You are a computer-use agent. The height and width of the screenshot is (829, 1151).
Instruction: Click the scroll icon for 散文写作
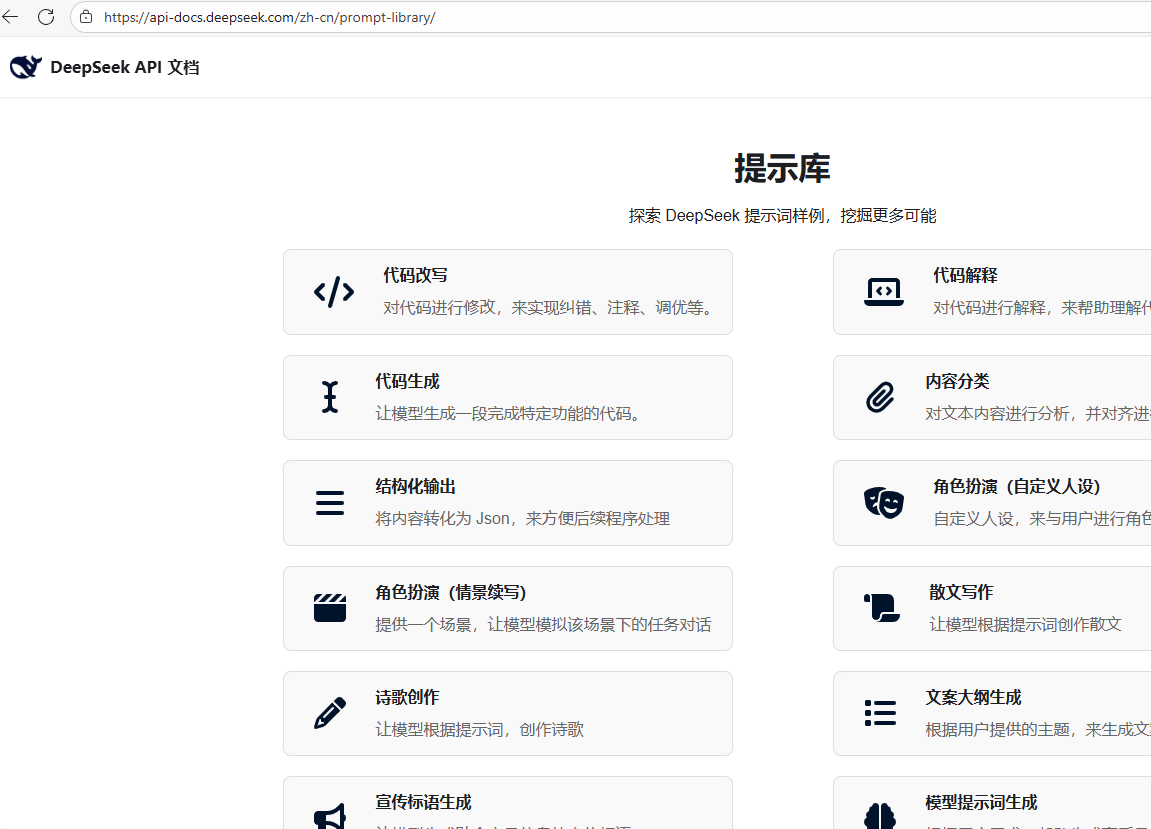click(882, 608)
